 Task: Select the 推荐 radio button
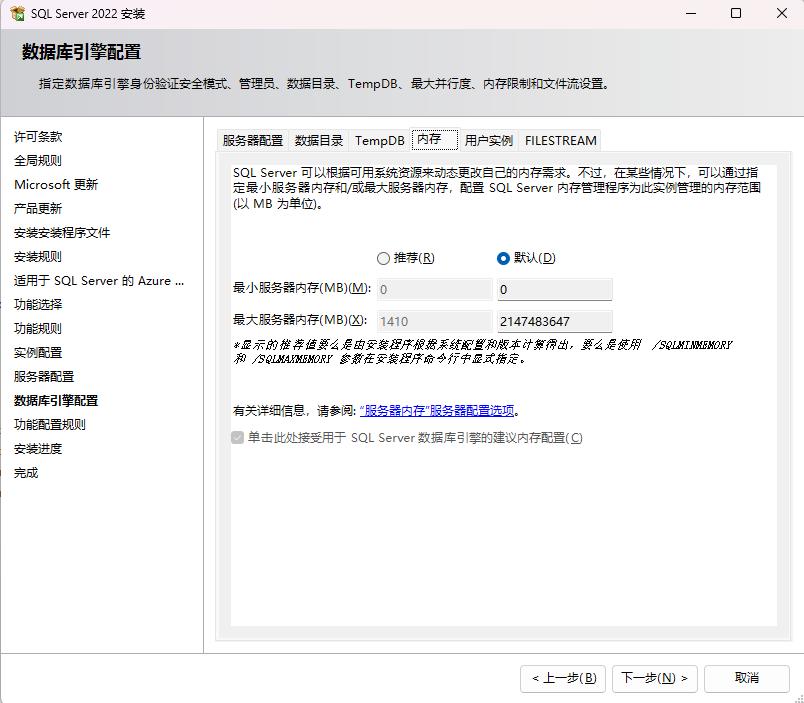point(383,258)
